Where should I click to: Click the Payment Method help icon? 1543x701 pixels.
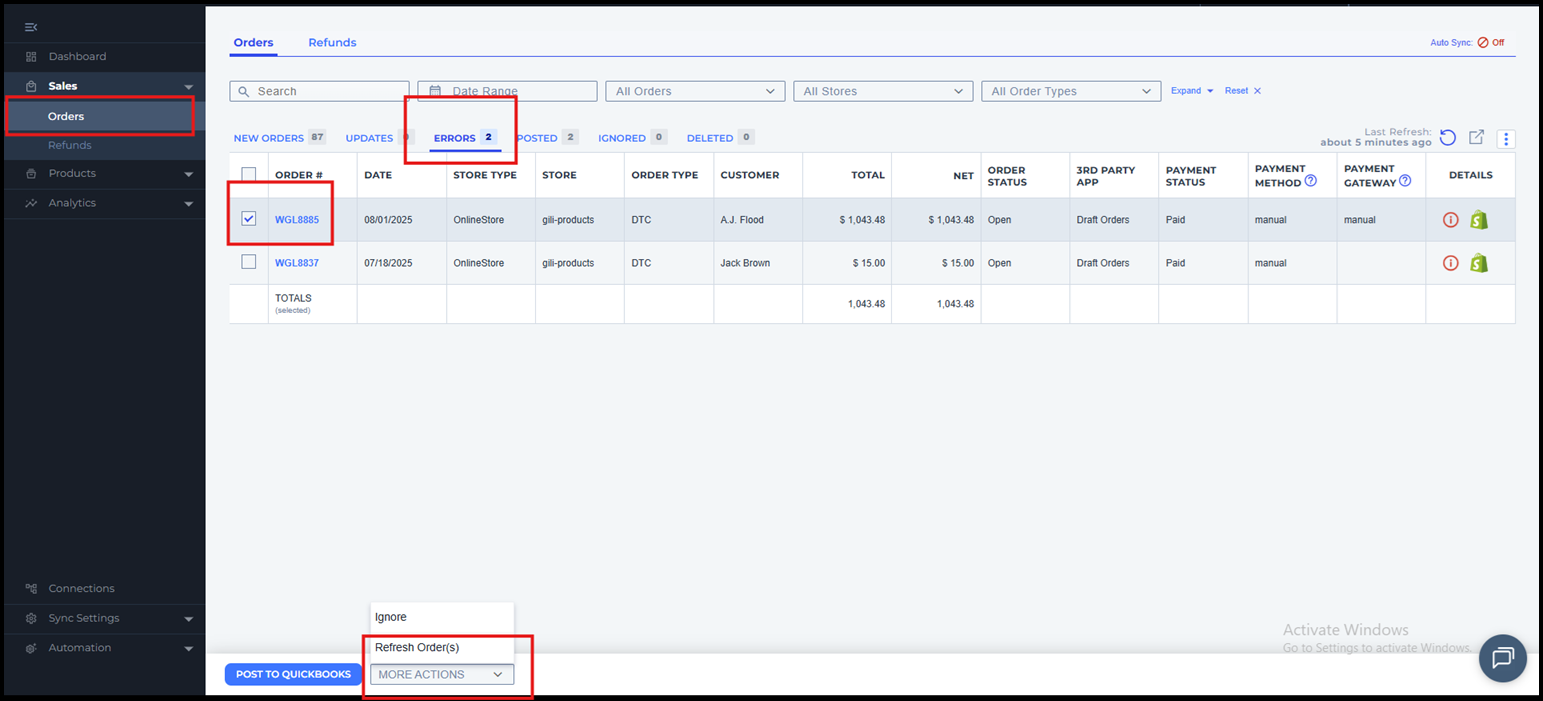(x=1310, y=181)
